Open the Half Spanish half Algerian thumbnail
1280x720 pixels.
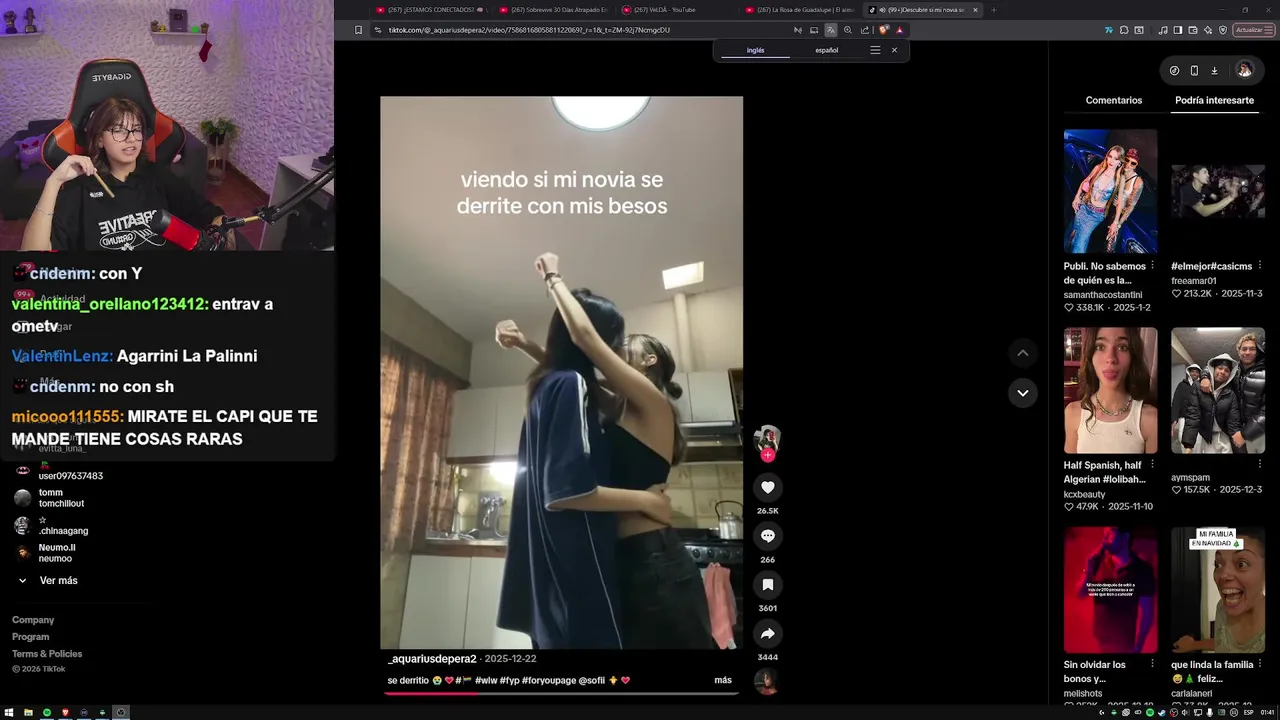pyautogui.click(x=1110, y=390)
